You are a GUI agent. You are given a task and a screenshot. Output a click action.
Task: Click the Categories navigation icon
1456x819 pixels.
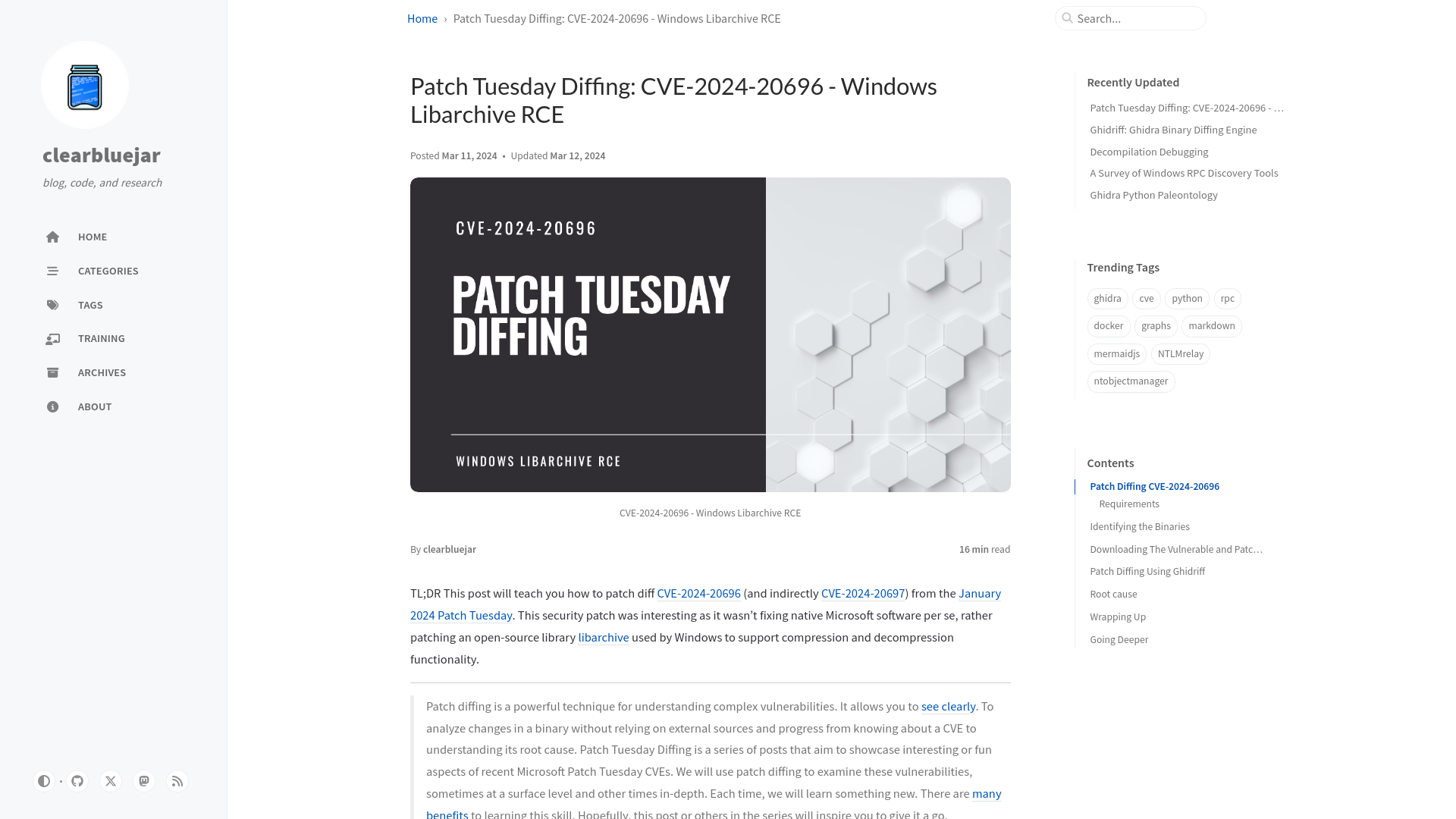point(52,271)
